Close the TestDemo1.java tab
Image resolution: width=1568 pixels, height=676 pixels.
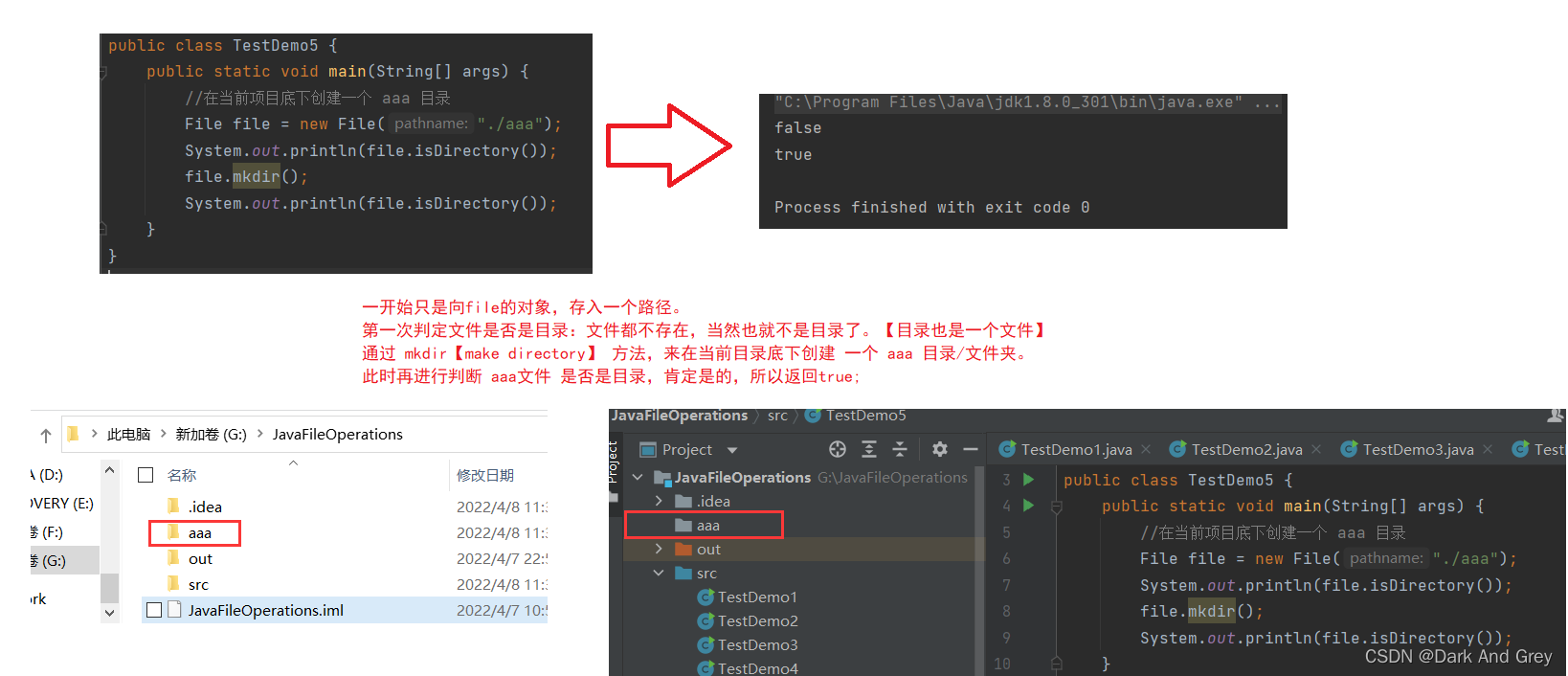(x=1146, y=449)
